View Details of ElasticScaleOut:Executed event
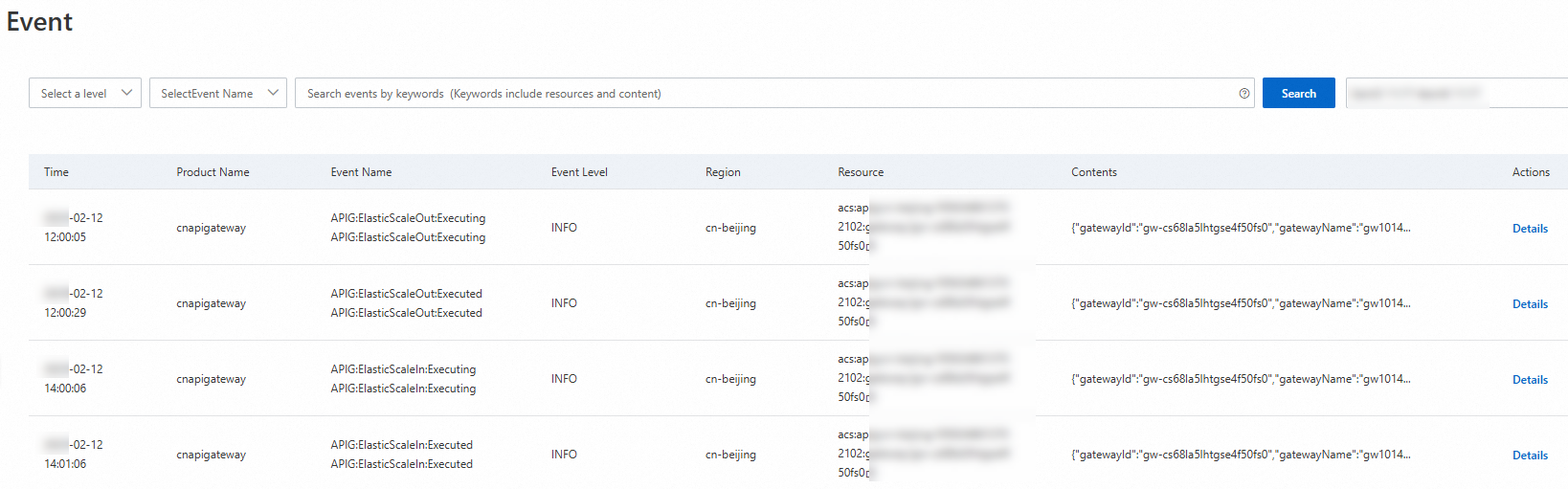 pos(1530,304)
